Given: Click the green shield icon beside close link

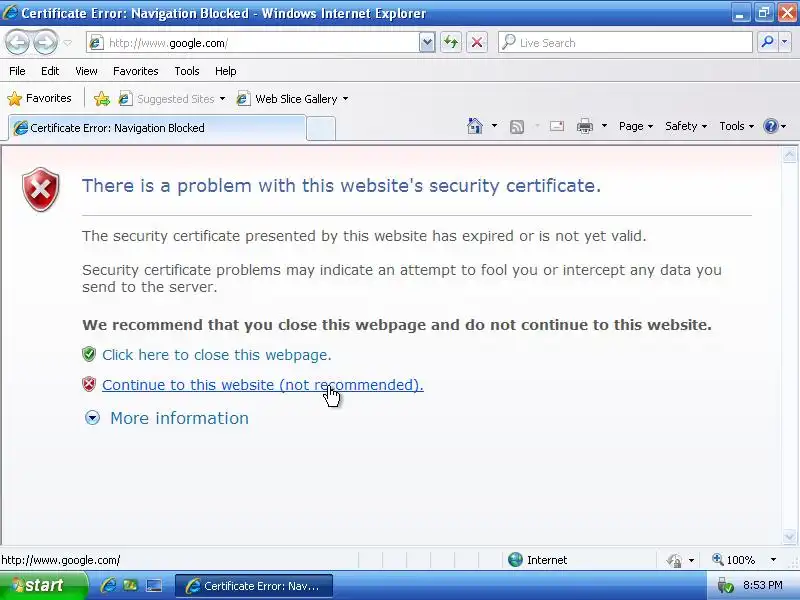Looking at the screenshot, I should coord(89,354).
